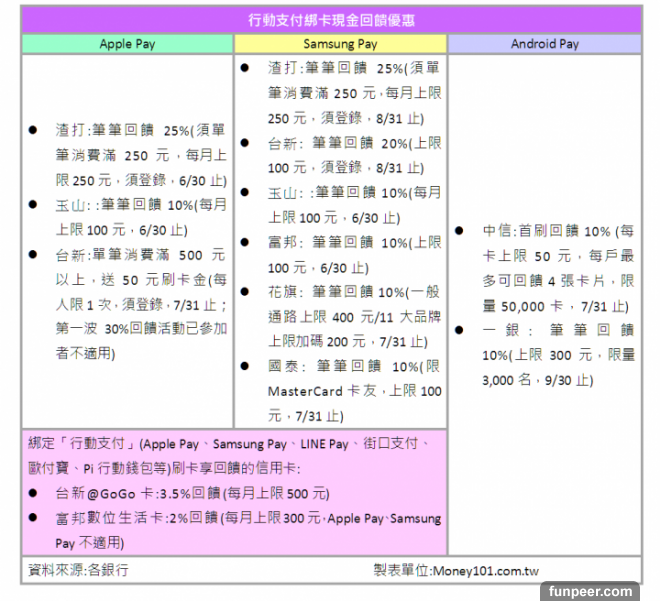Click the 渣打 25% entry under Apple Pay
This screenshot has height=601, width=660.
pos(140,155)
